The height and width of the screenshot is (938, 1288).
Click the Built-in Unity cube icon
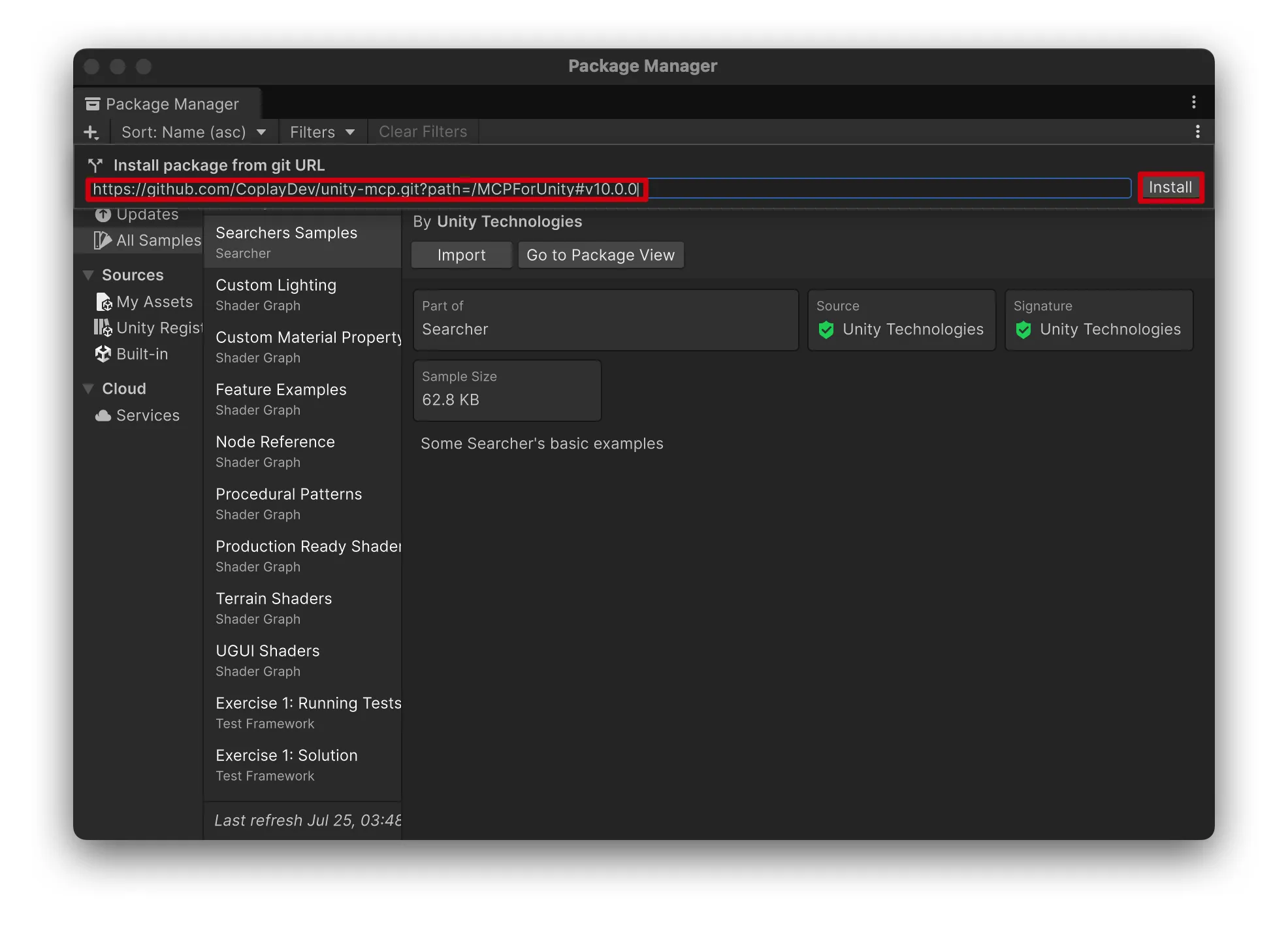[103, 354]
